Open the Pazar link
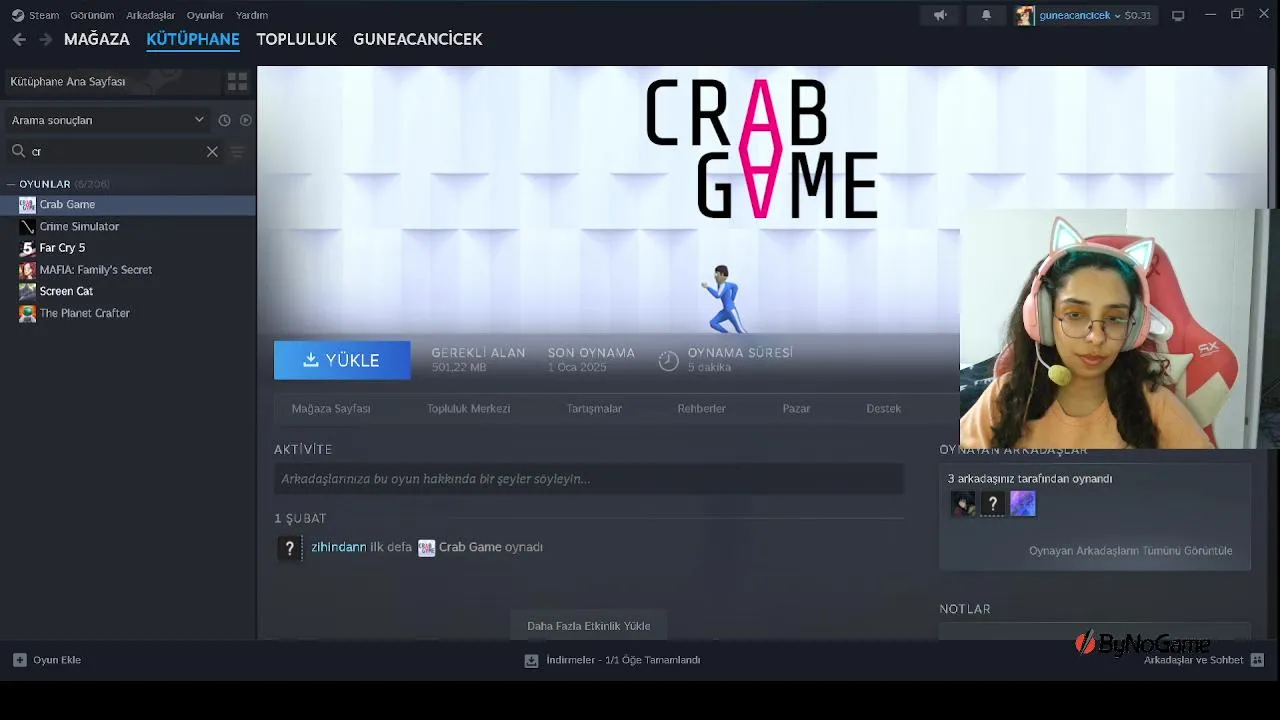1280x720 pixels. point(796,408)
